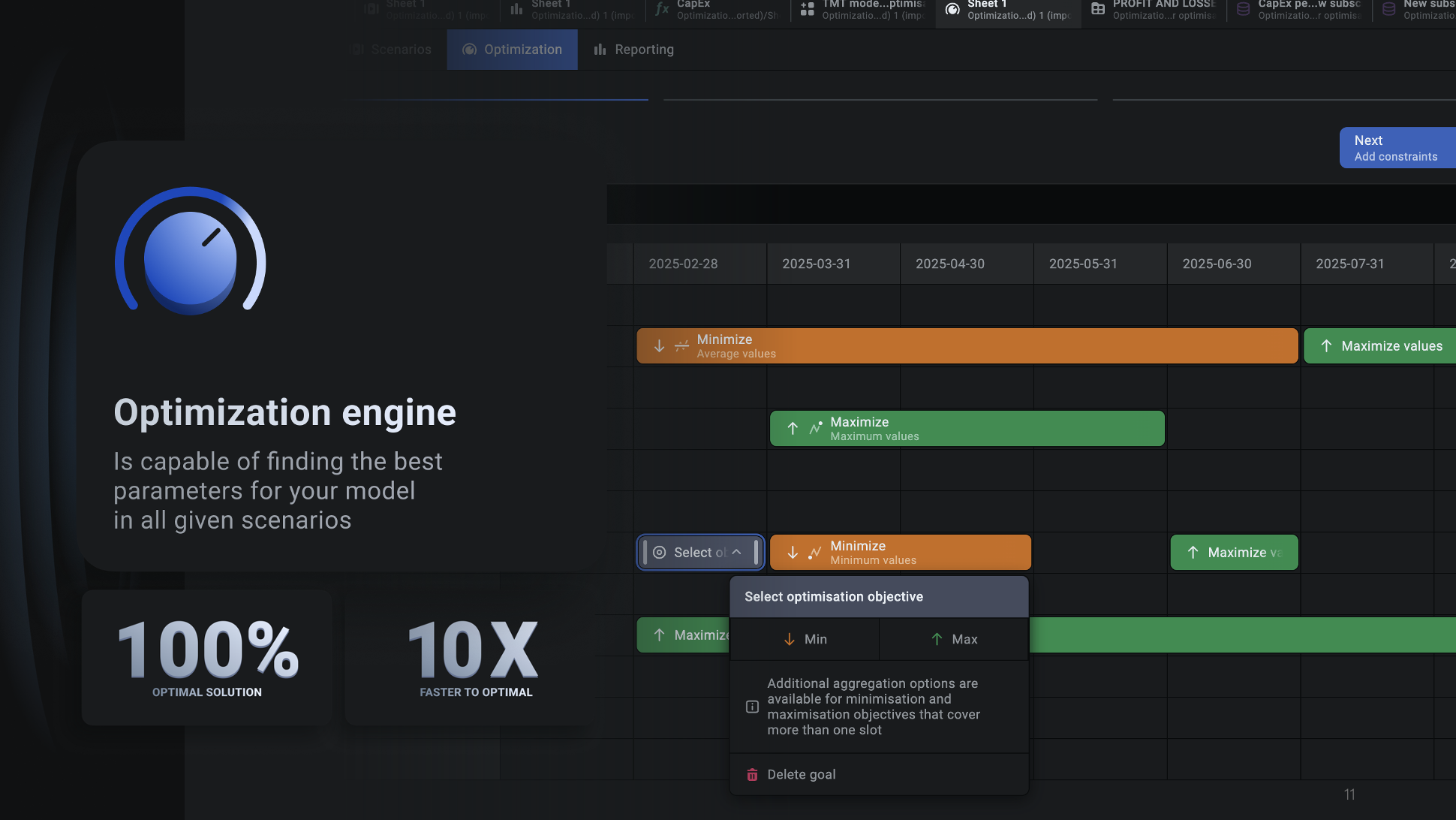Screen dimensions: 1456x820
Task: Click Maximize Maximum values goal bar
Action: (967, 429)
